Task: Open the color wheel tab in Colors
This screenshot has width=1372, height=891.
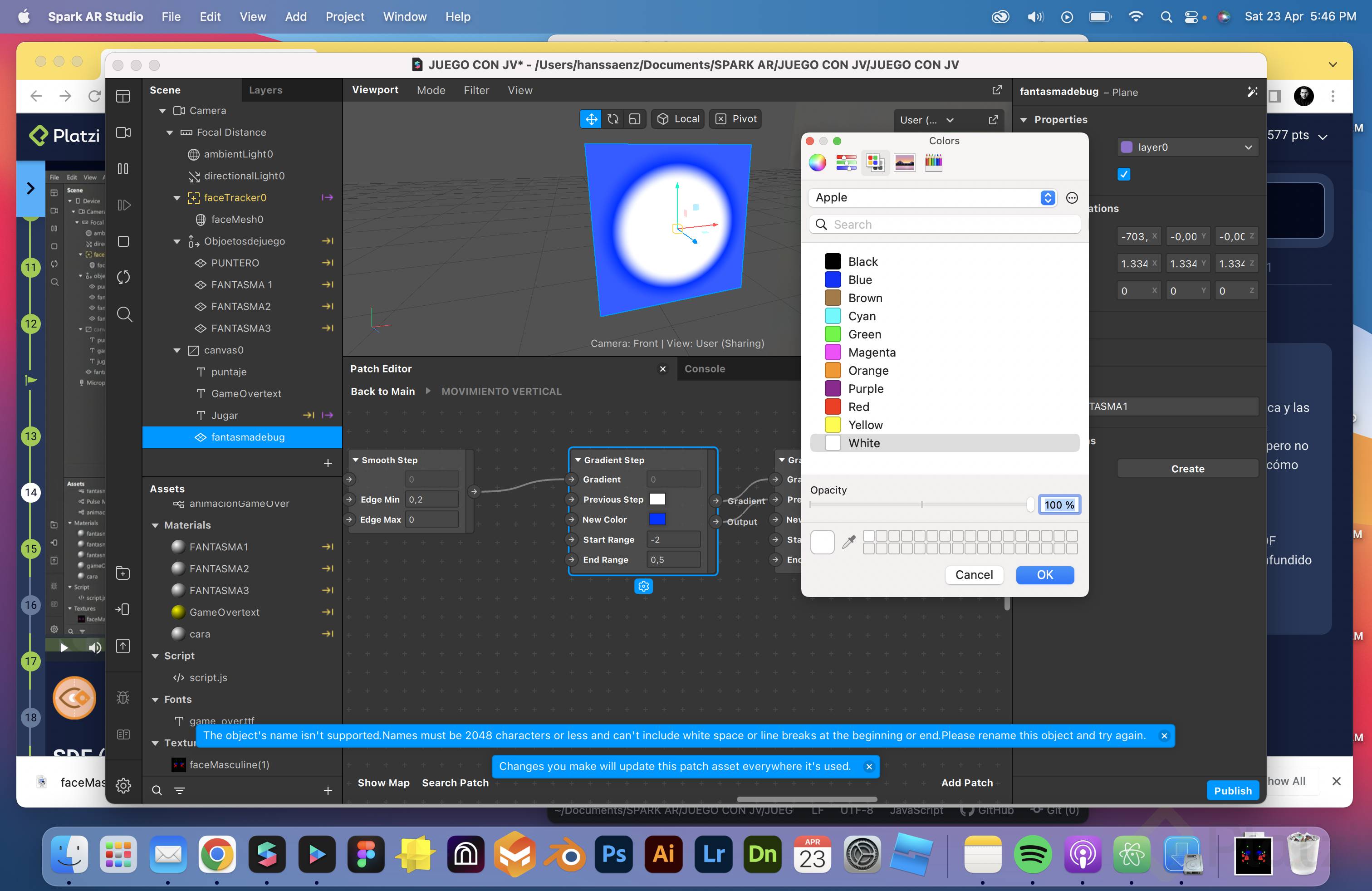Action: click(x=817, y=162)
